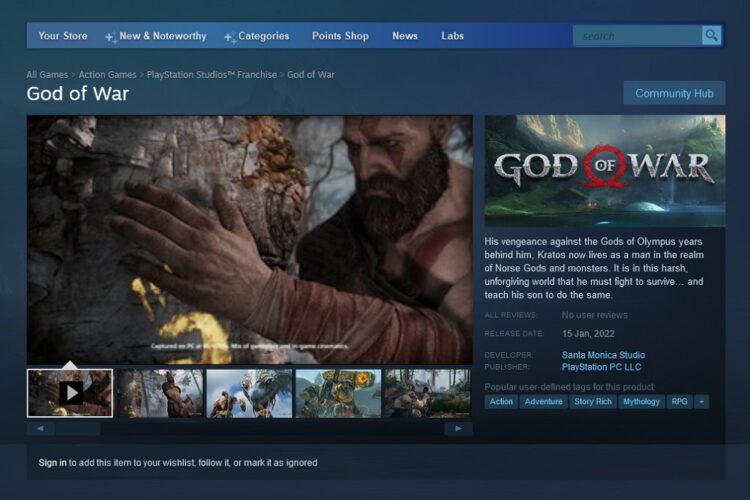Click the release date '15 Jan, 2022'

pyautogui.click(x=588, y=333)
